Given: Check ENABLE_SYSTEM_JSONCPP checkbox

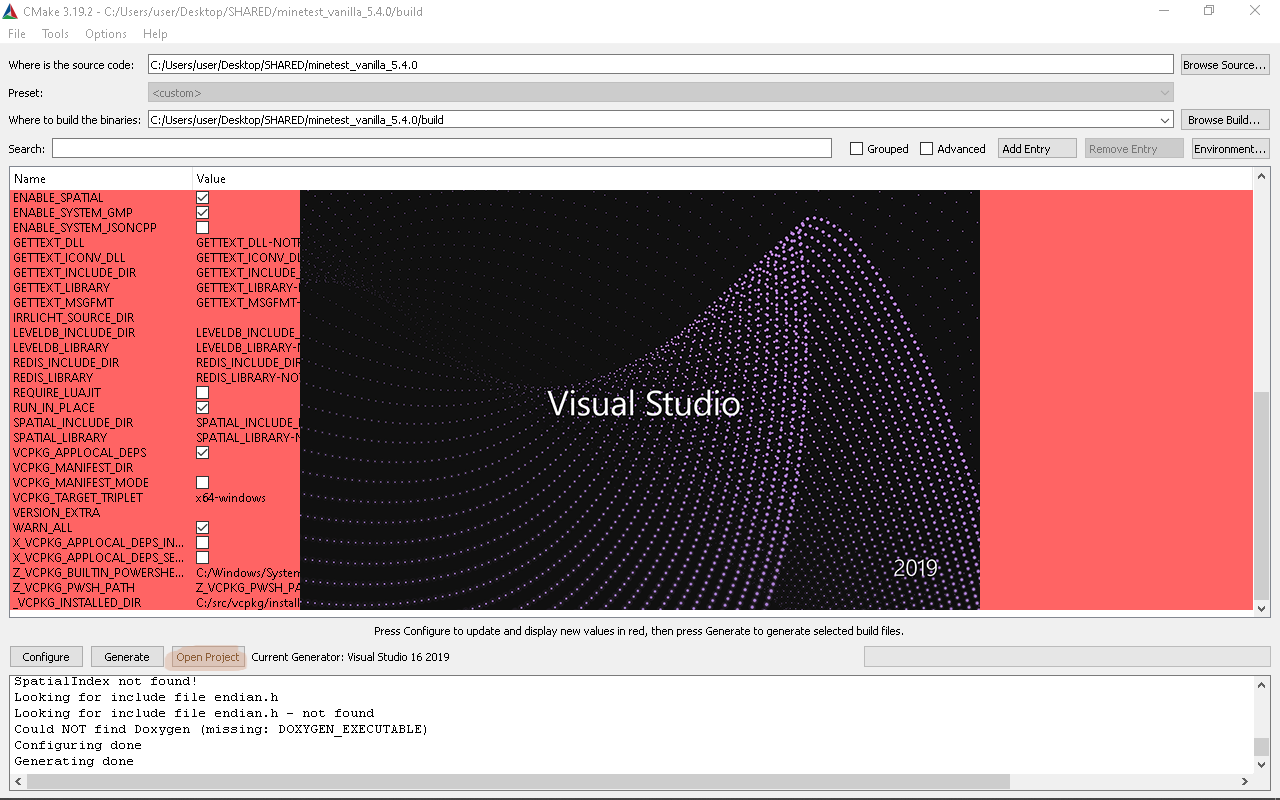Looking at the screenshot, I should 202,228.
